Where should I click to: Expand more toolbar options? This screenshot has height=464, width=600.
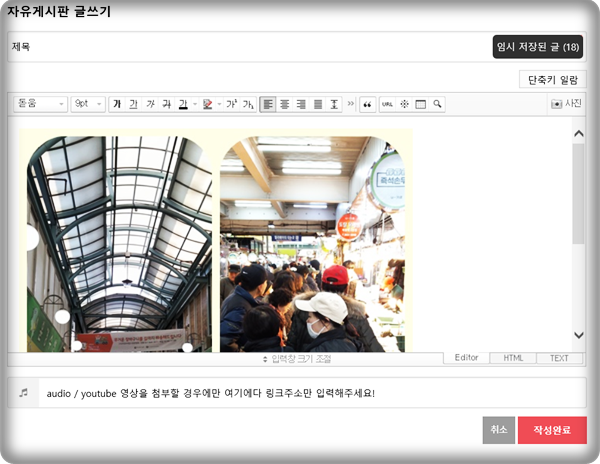pos(350,104)
